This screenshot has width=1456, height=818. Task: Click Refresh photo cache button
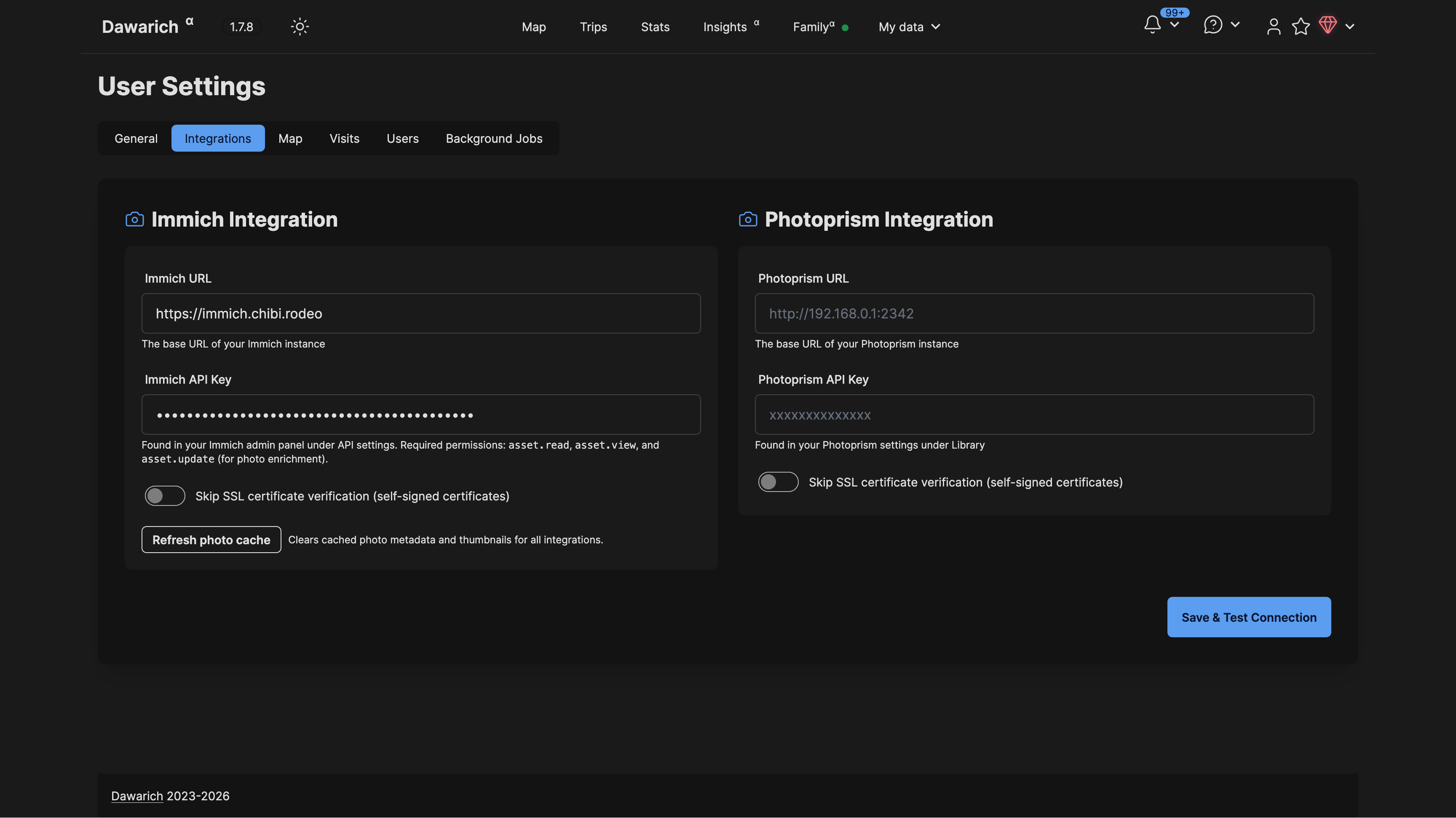point(211,540)
